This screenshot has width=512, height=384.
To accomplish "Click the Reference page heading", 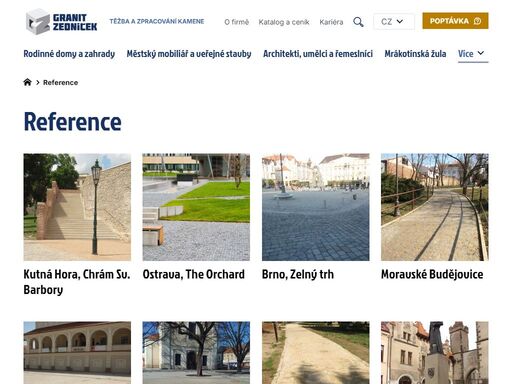I will [72, 122].
